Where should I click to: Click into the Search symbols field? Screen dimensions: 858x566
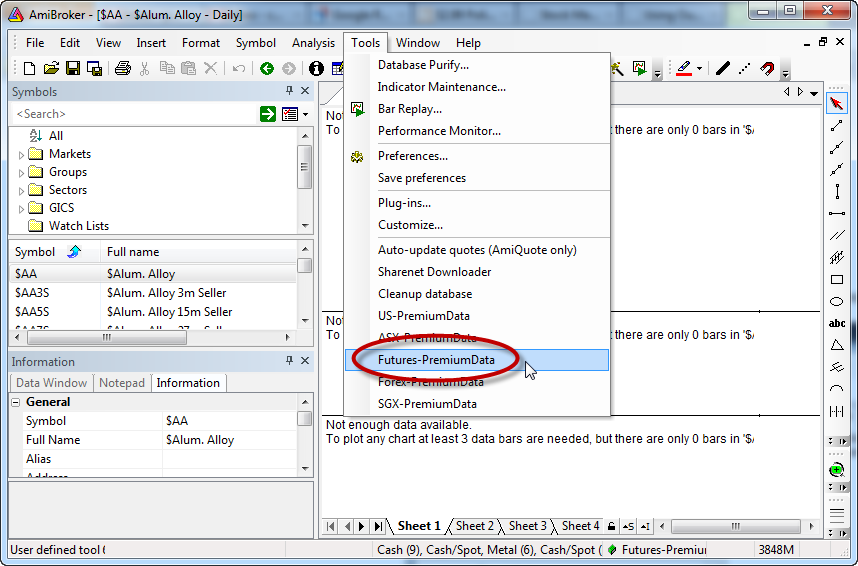tap(134, 114)
